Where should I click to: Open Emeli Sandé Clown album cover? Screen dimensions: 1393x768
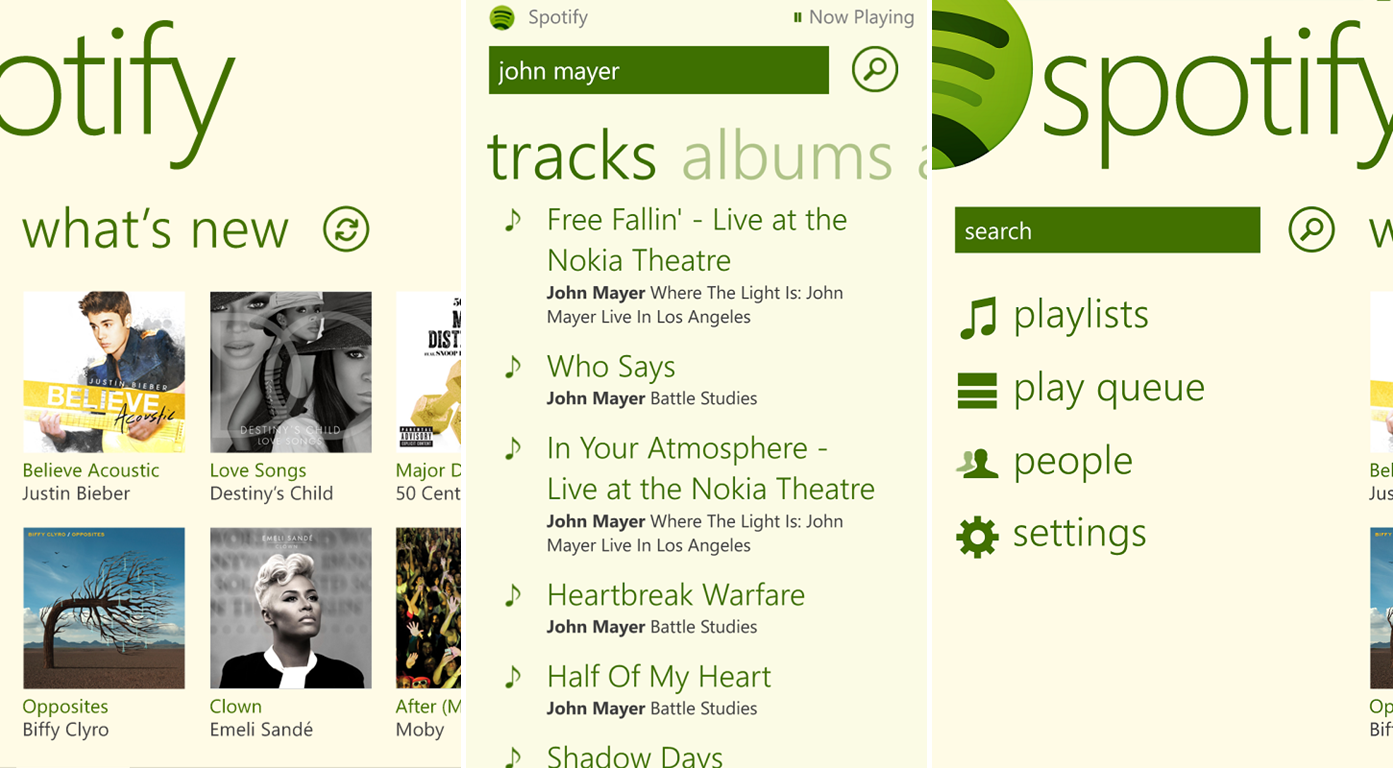291,608
